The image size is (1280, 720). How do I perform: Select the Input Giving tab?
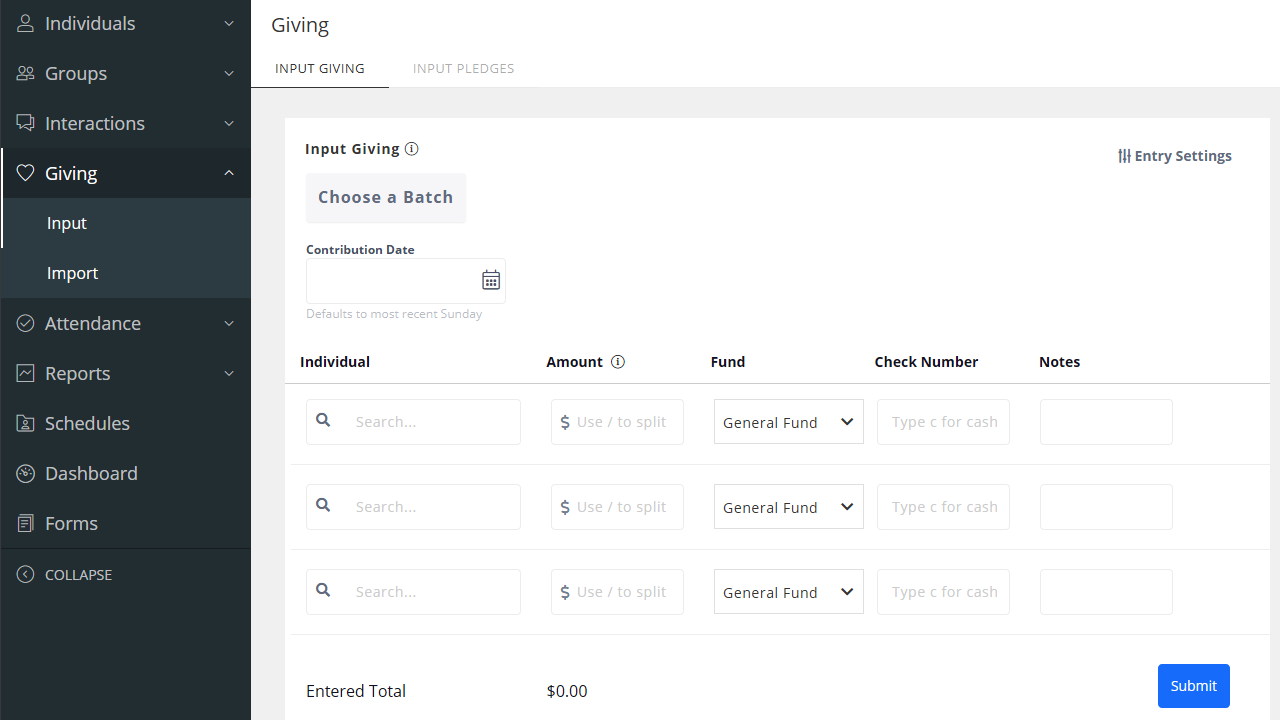(x=319, y=68)
